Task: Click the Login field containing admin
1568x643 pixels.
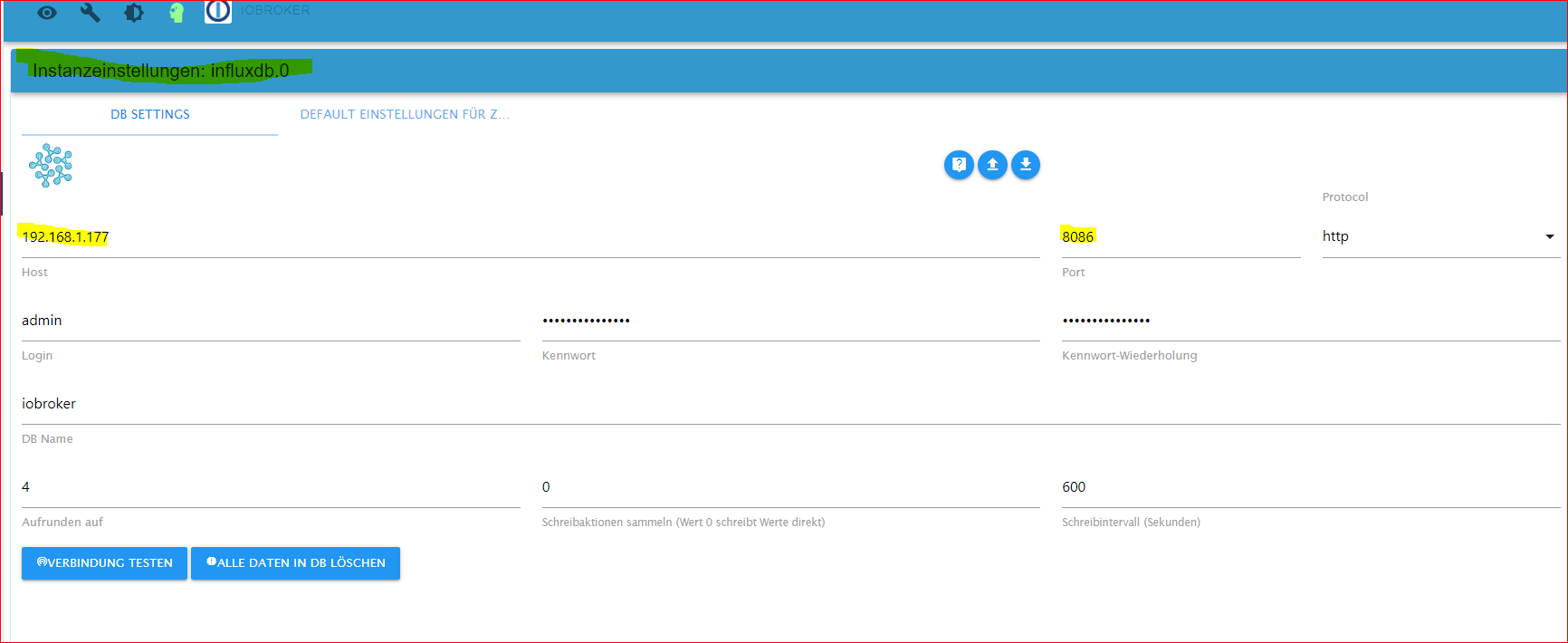Action: [271, 321]
